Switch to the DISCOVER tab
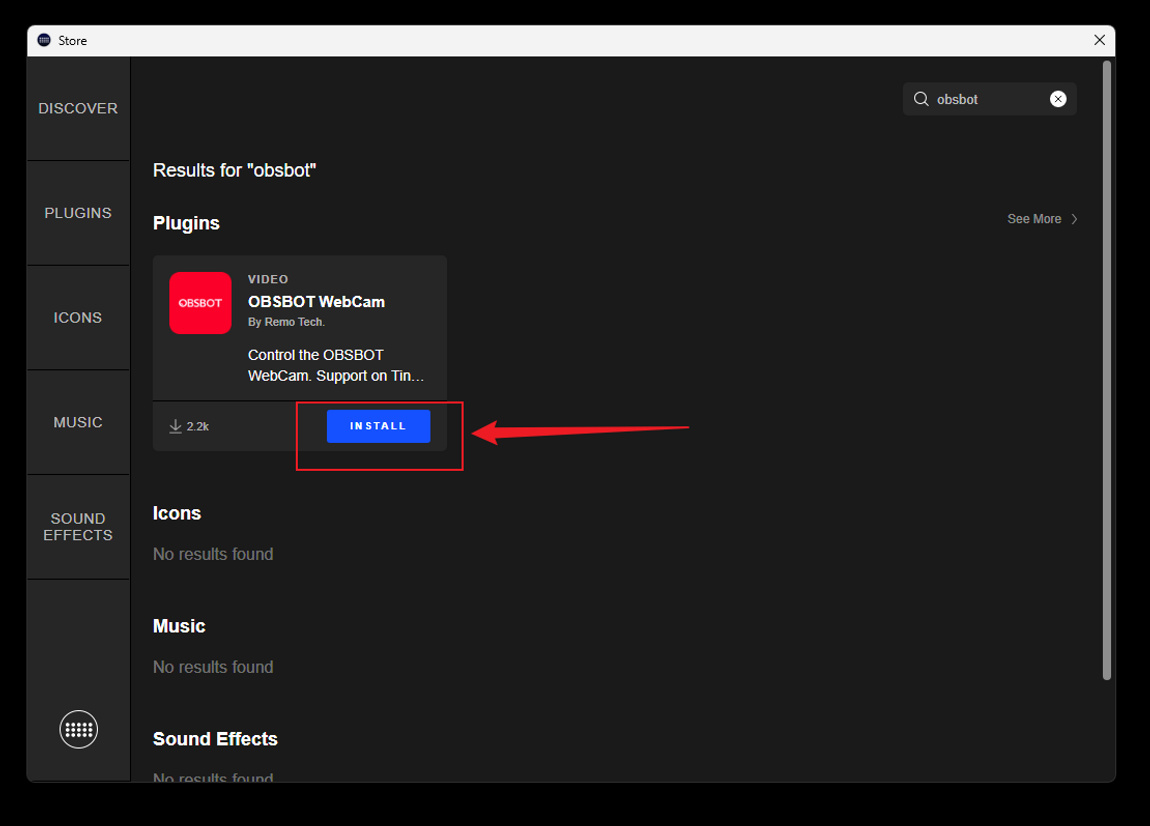The image size is (1150, 826). [x=78, y=108]
